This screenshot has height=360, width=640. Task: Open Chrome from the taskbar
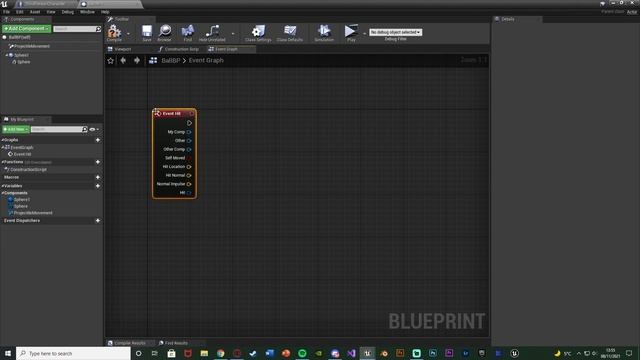click(220, 353)
